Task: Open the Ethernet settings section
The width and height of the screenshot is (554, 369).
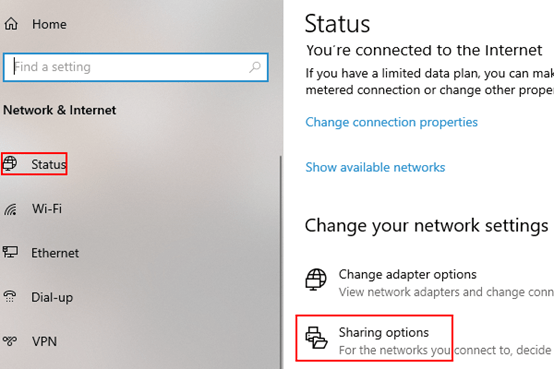Action: (x=55, y=253)
